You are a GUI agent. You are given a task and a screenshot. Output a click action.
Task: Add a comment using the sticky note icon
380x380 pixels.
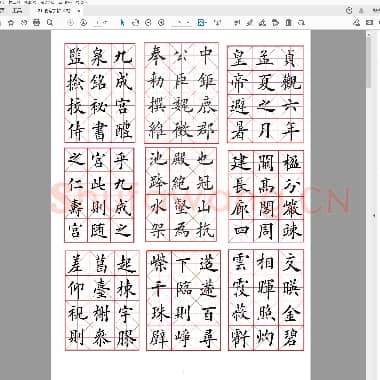236,23
